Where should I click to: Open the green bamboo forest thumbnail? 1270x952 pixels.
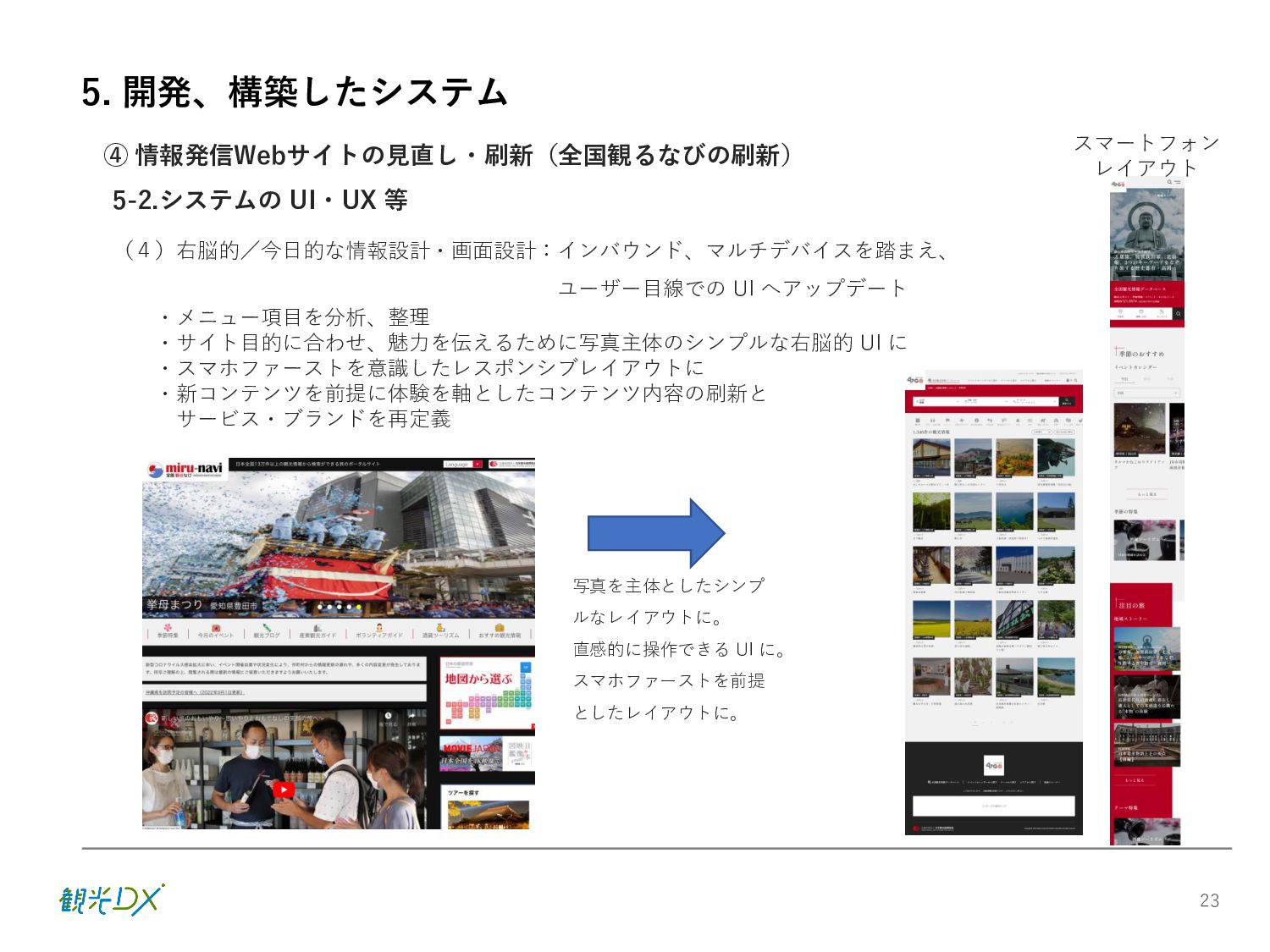pos(930,511)
